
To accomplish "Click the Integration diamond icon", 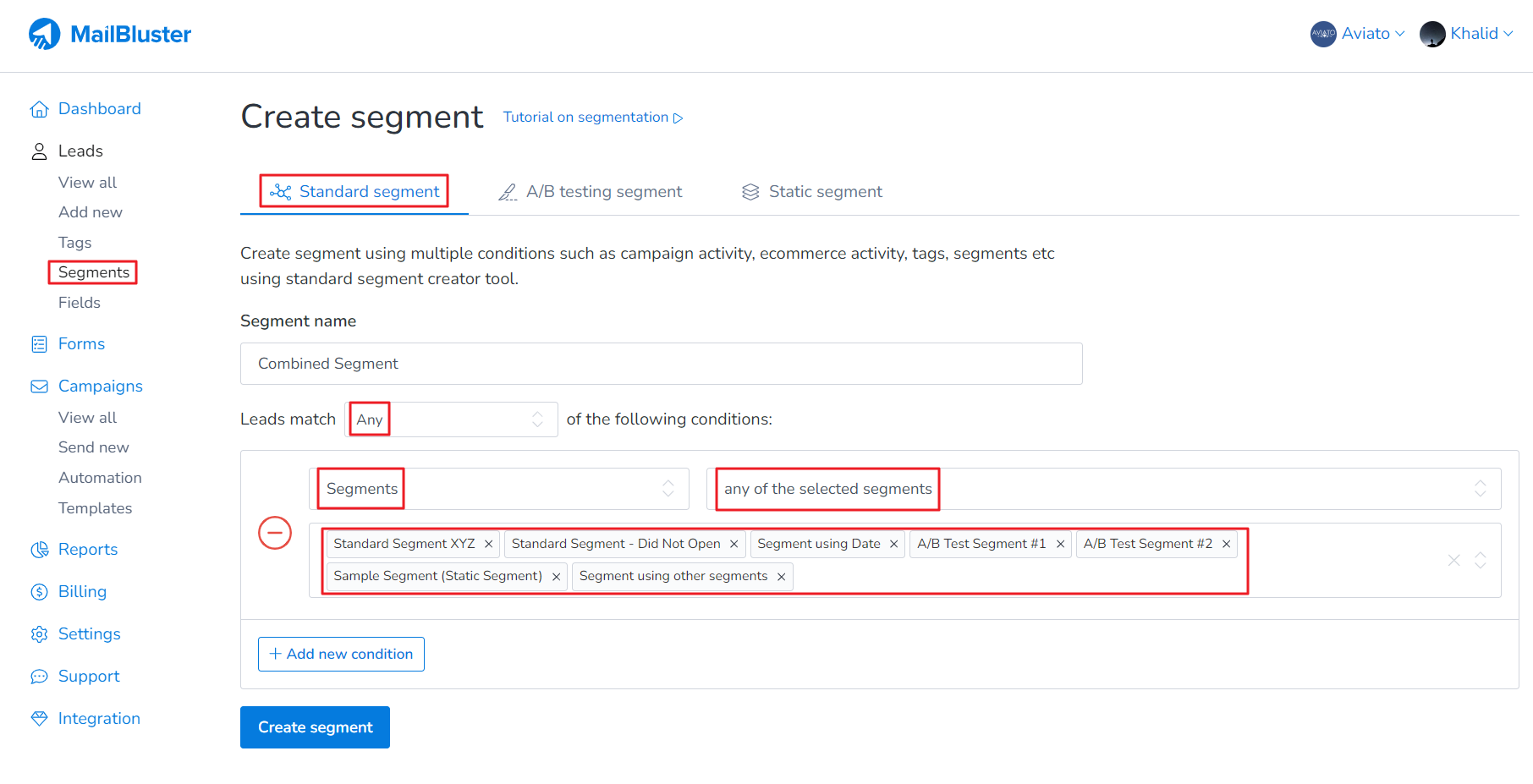I will click(39, 719).
